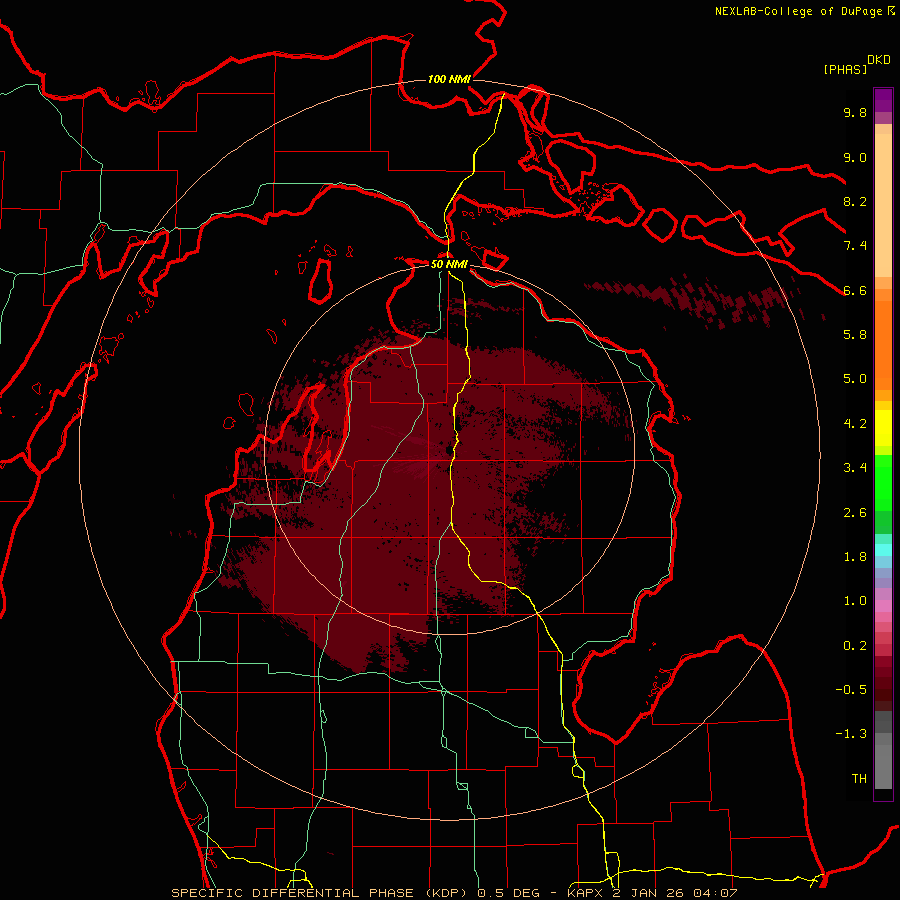Screen dimensions: 900x900
Task: Click the NEXLAB-College of DuPage credit text
Action: click(798, 11)
